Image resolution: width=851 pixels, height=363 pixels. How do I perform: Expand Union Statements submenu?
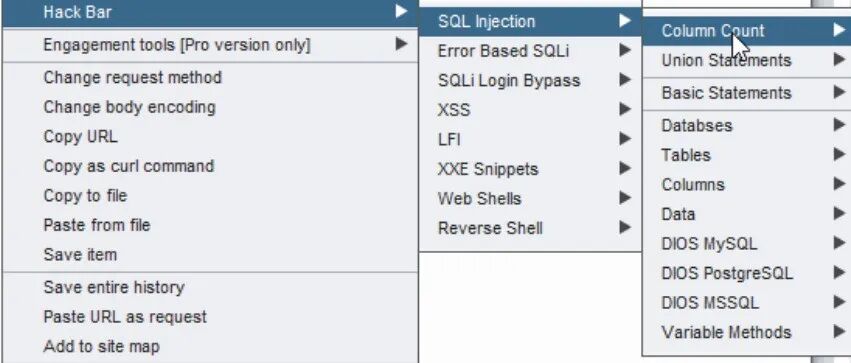pyautogui.click(x=747, y=60)
